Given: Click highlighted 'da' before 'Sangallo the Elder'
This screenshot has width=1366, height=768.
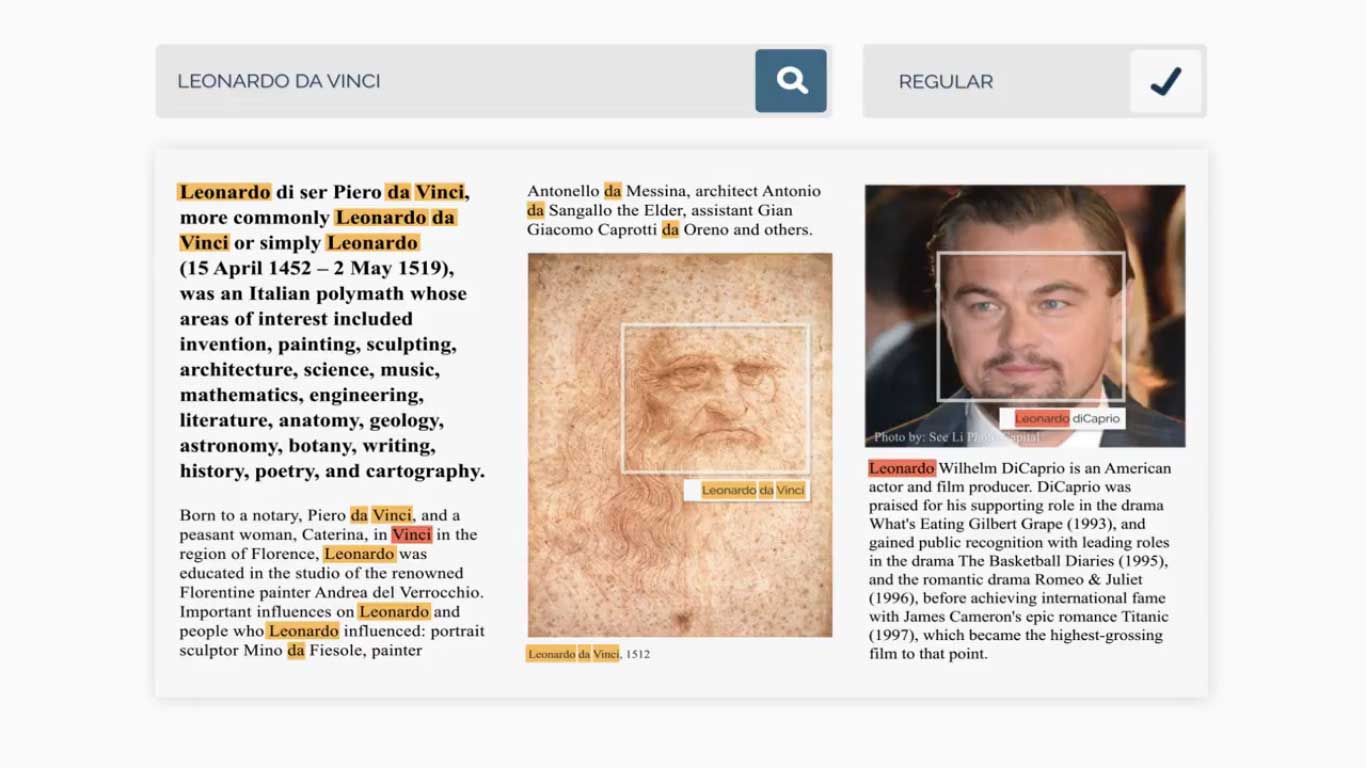Looking at the screenshot, I should pyautogui.click(x=536, y=210).
